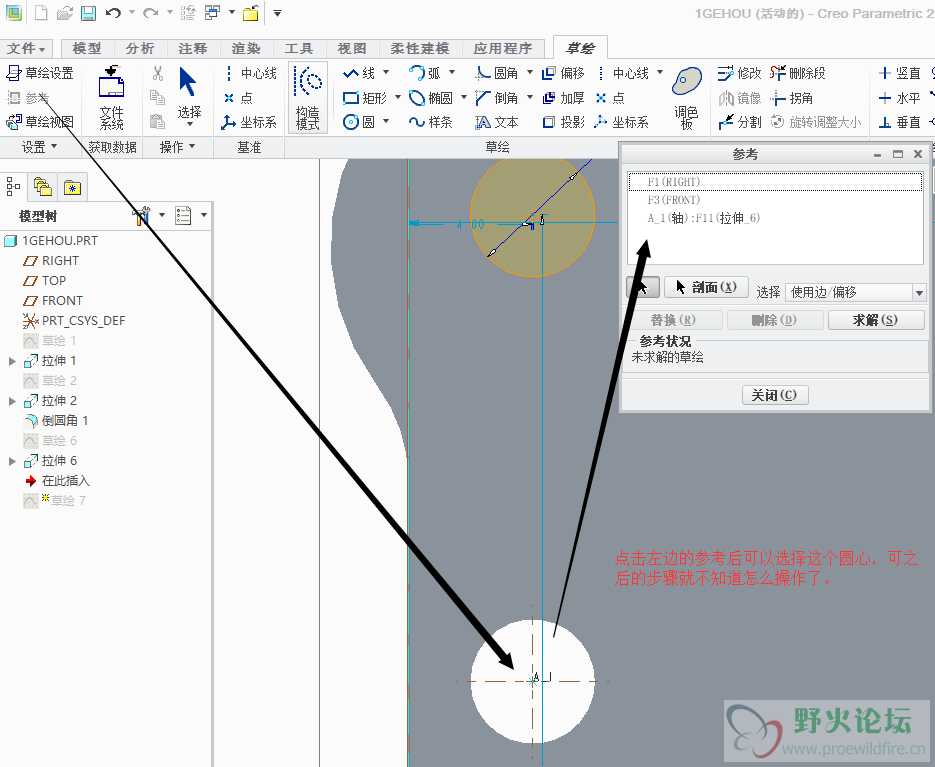Click the 文件系统 file system icon
Screen dimensions: 935x767
112,98
